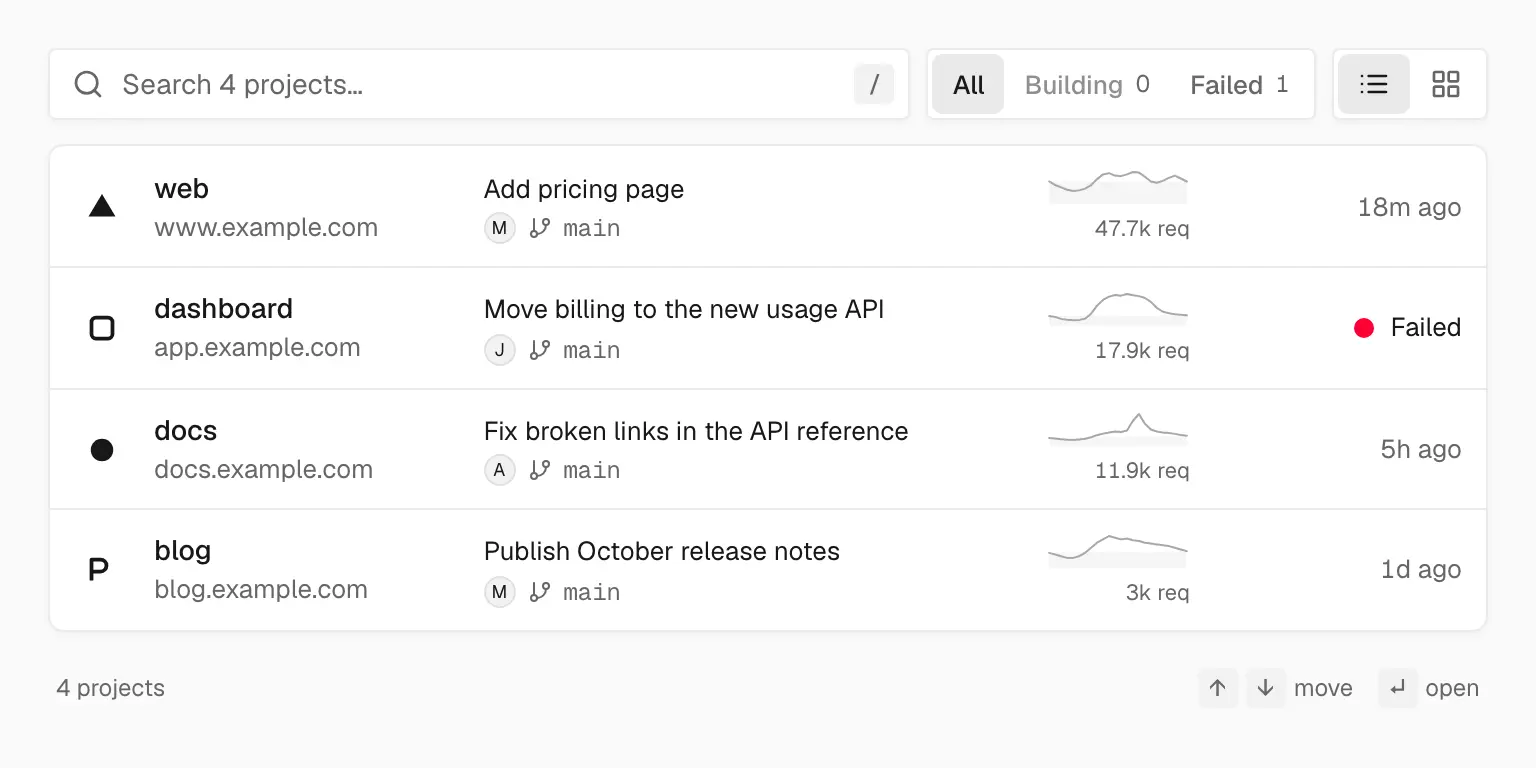Click the M avatar in the blog row
The height and width of the screenshot is (768, 1536).
(x=500, y=592)
